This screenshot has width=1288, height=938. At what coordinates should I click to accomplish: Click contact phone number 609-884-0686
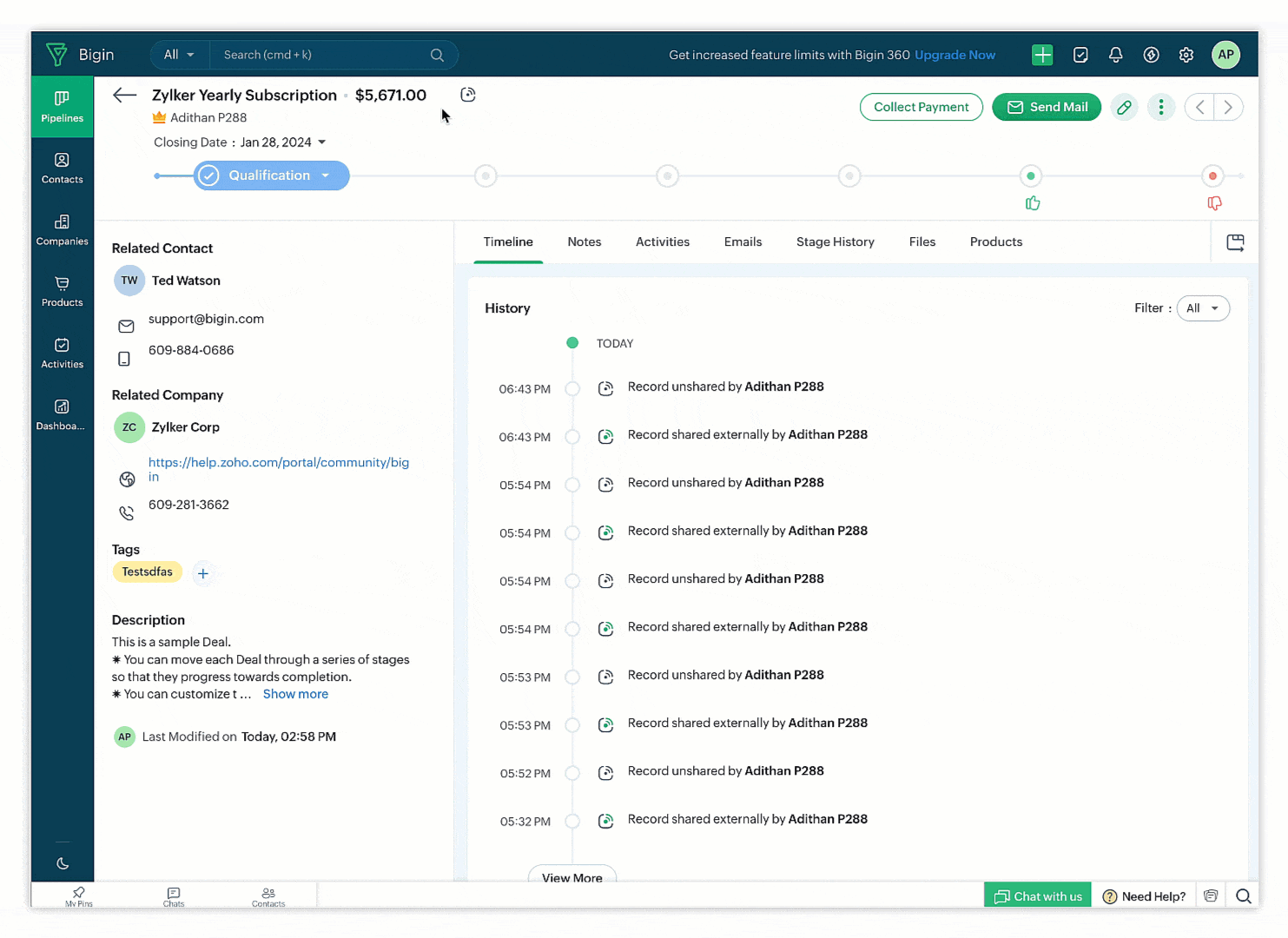191,350
